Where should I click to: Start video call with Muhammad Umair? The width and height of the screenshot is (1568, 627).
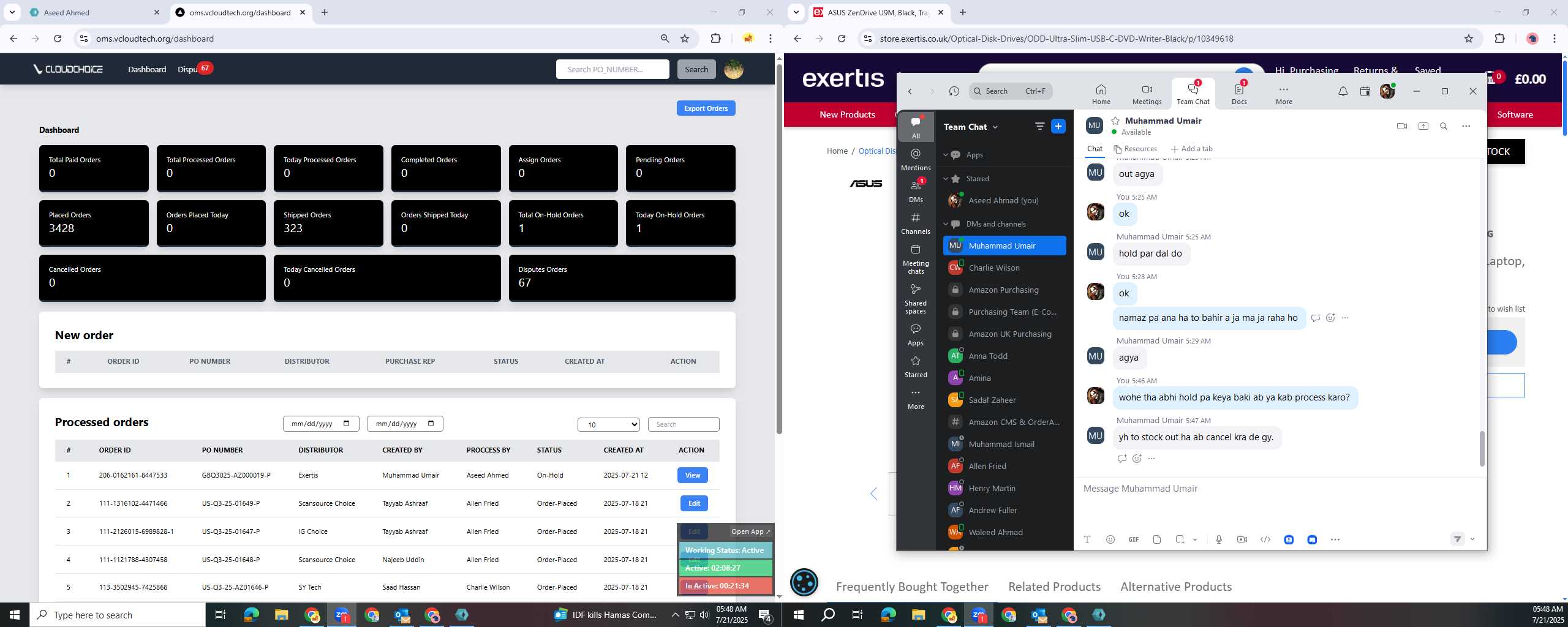(1401, 126)
